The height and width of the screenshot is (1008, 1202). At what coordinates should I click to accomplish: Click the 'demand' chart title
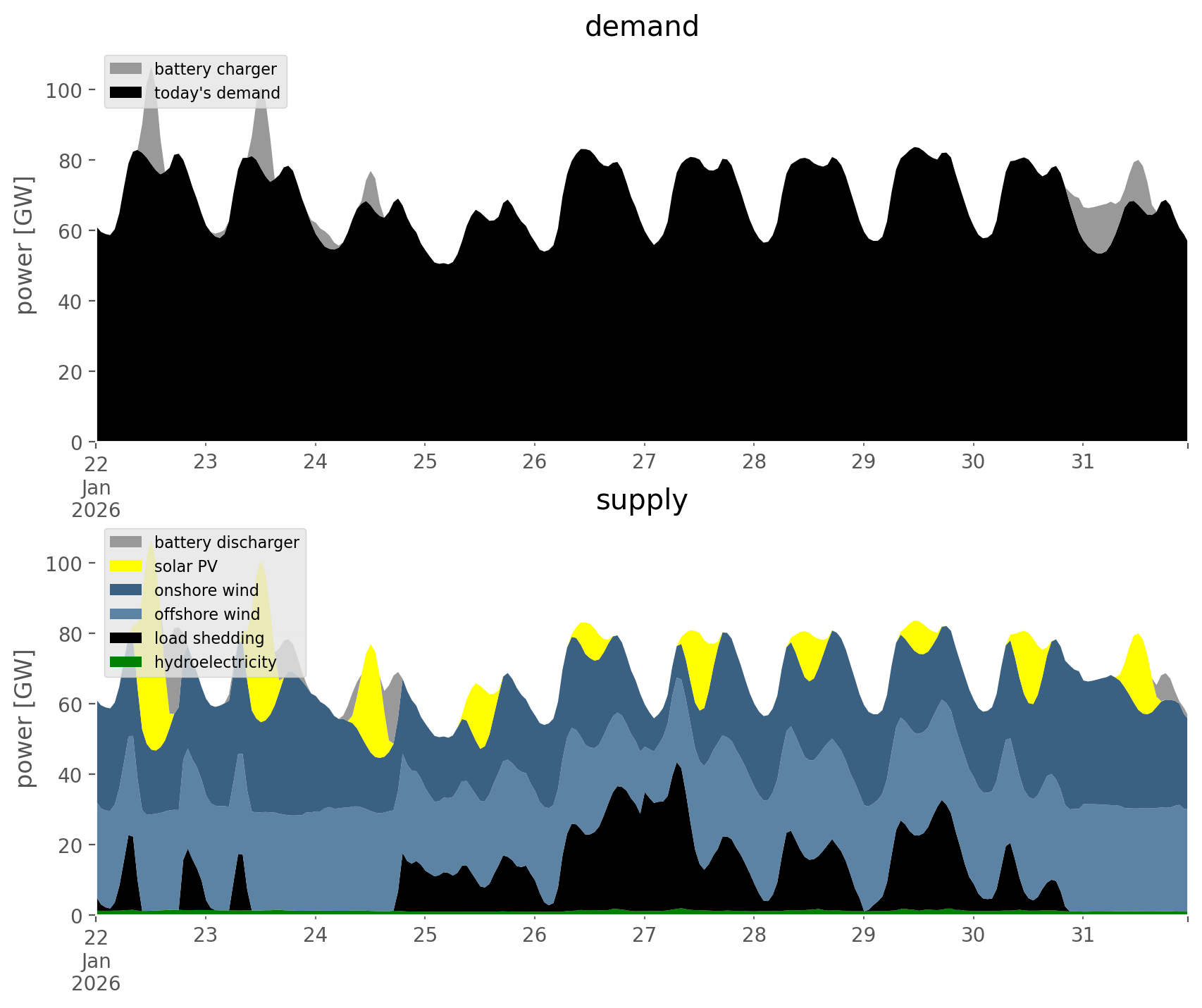[x=641, y=27]
